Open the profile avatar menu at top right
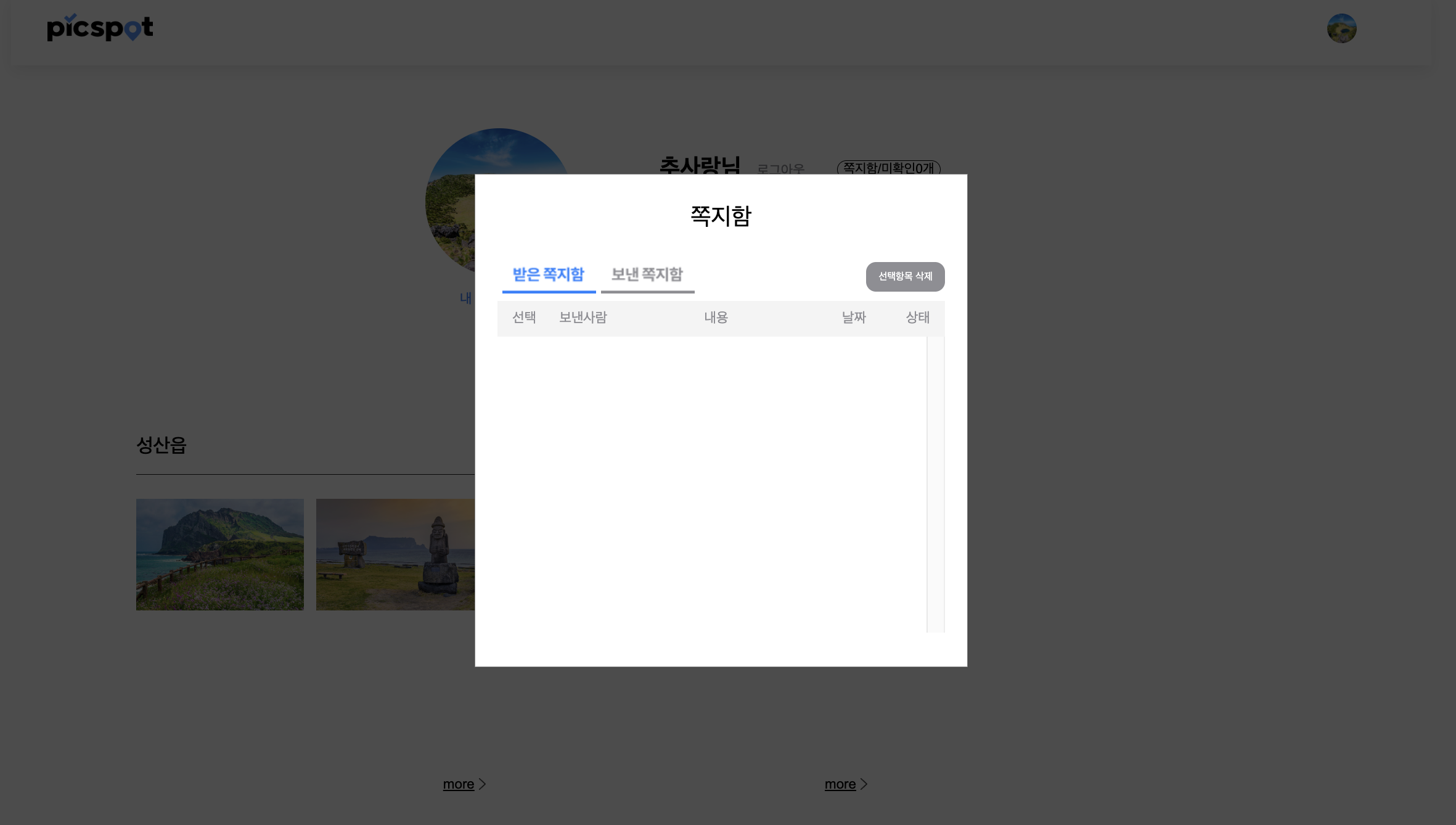1456x825 pixels. [x=1342, y=28]
